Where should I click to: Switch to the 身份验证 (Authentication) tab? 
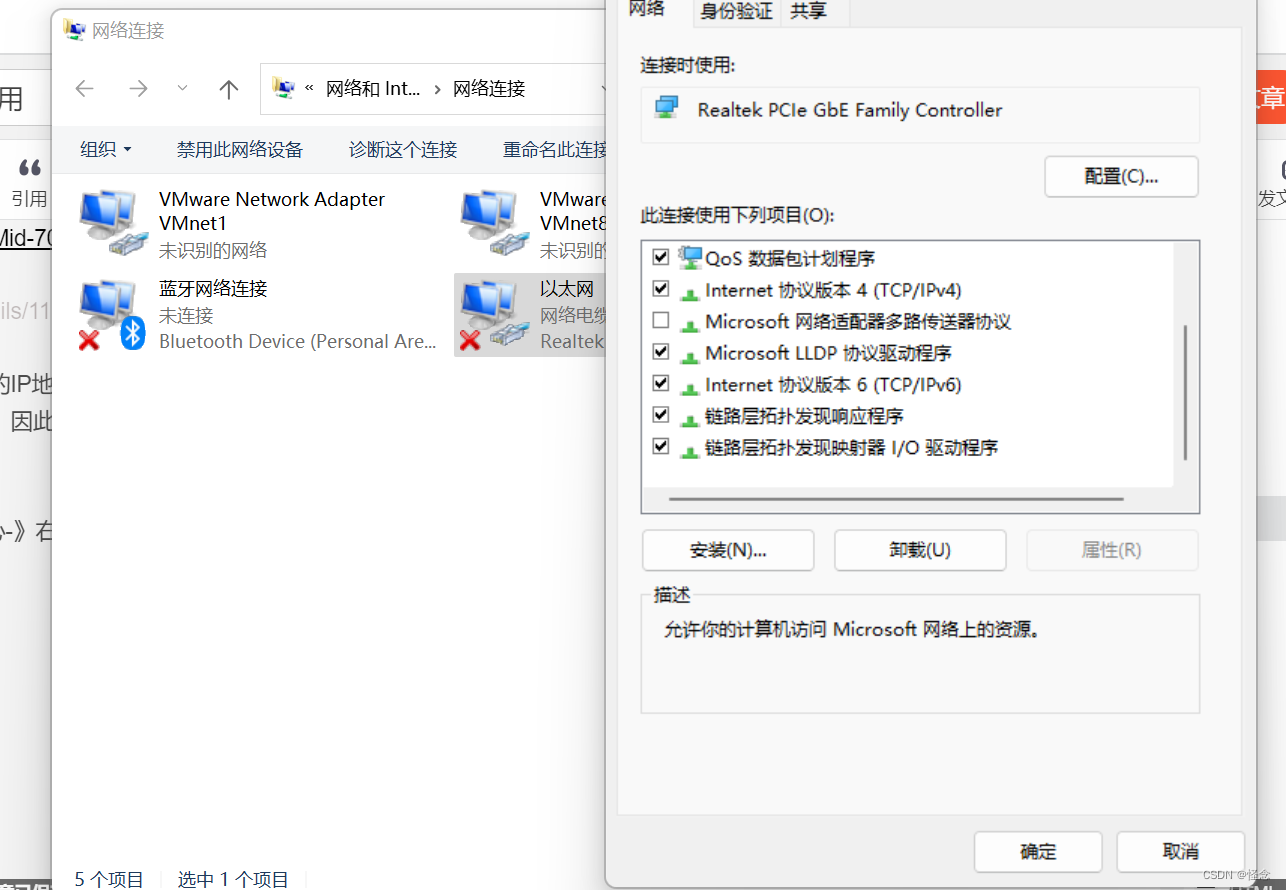point(737,11)
